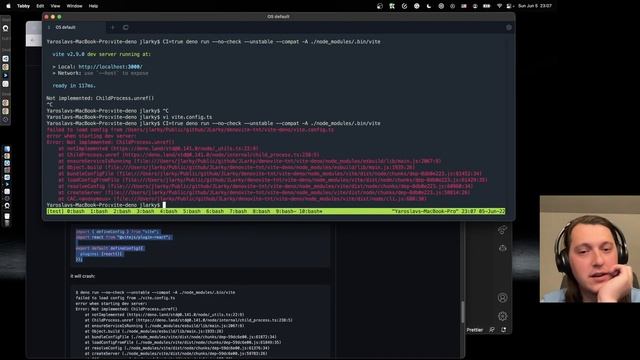Click 'Prettier' in background editor status bar

tap(475, 330)
